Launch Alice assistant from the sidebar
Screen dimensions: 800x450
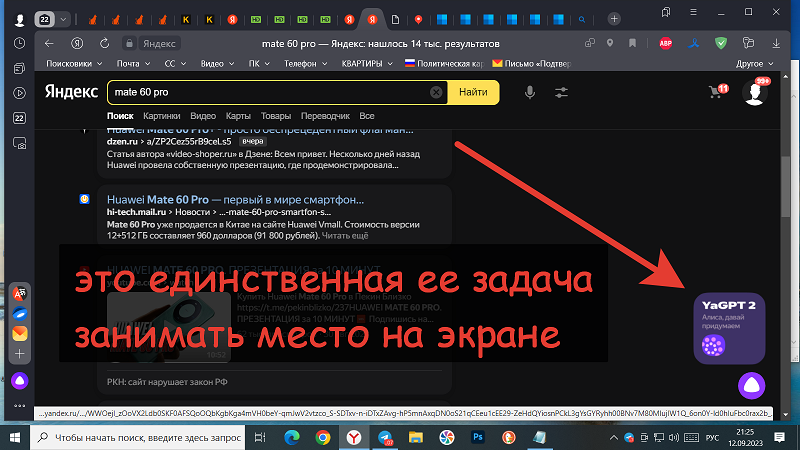coord(19,381)
